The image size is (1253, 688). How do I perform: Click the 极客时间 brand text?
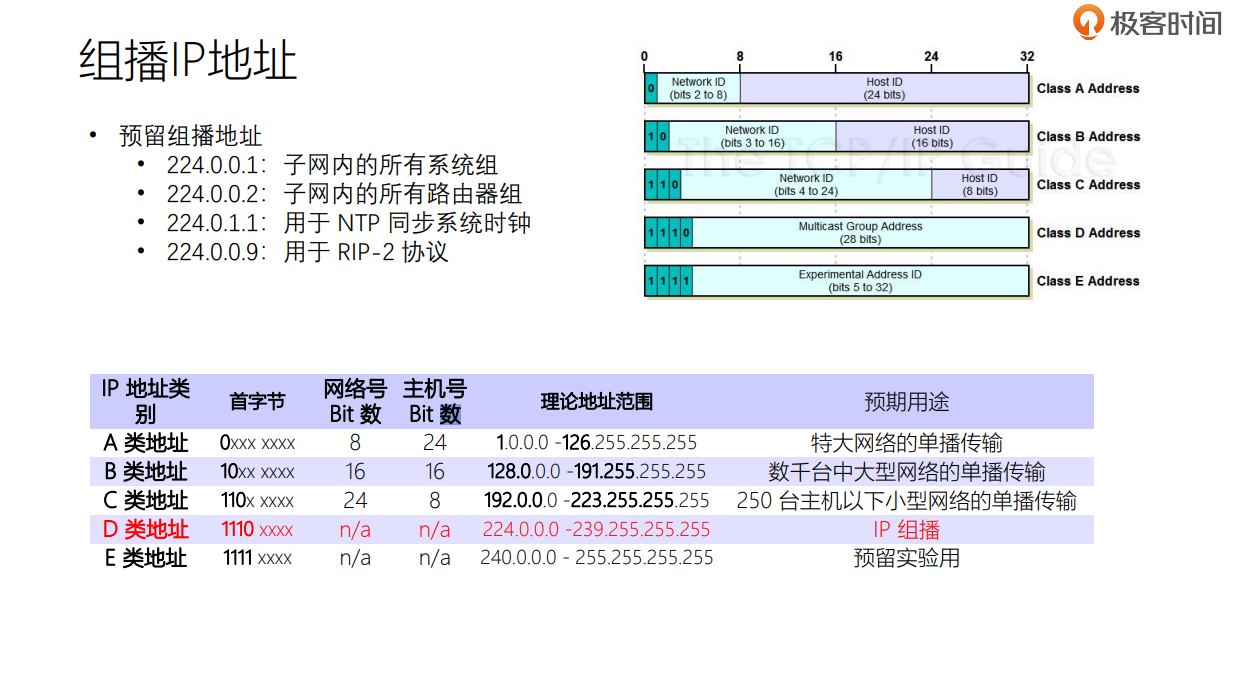click(1165, 23)
